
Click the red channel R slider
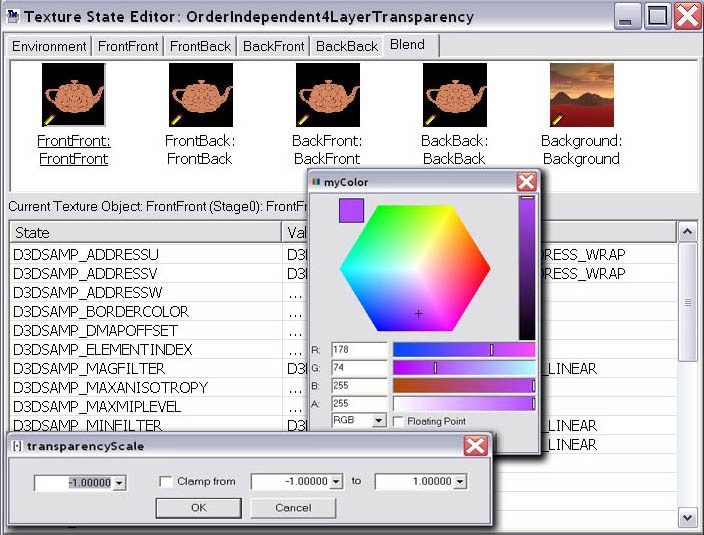pyautogui.click(x=463, y=350)
